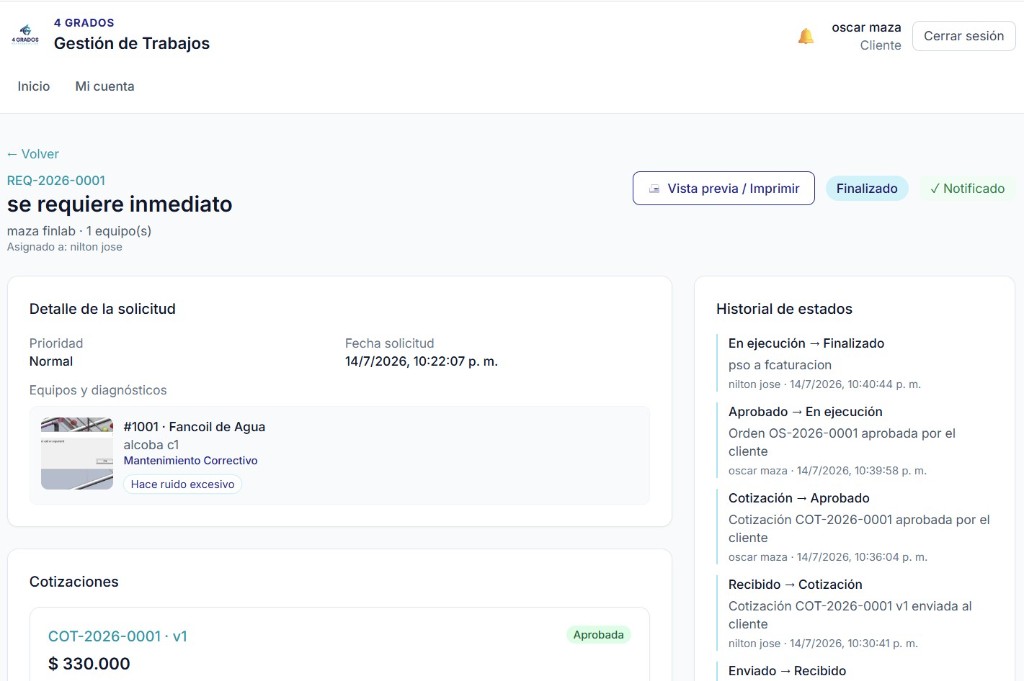This screenshot has height=681, width=1024.
Task: Click the Volver back link
Action: coord(33,154)
